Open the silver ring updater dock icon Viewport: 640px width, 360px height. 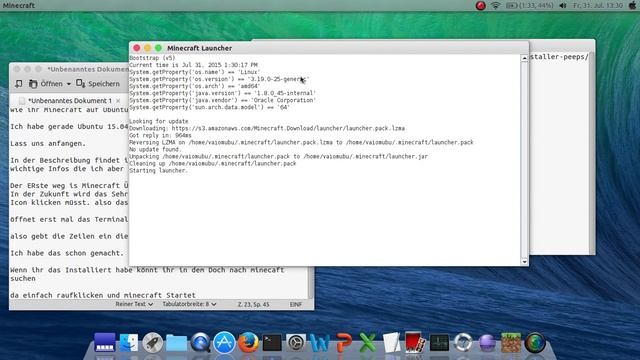click(x=463, y=342)
